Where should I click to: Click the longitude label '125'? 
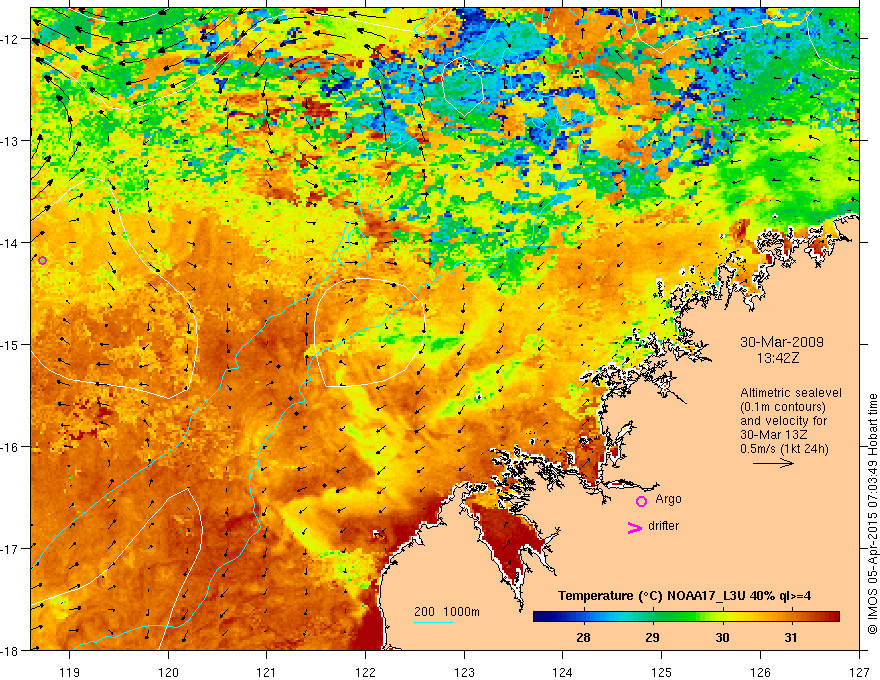click(x=662, y=672)
